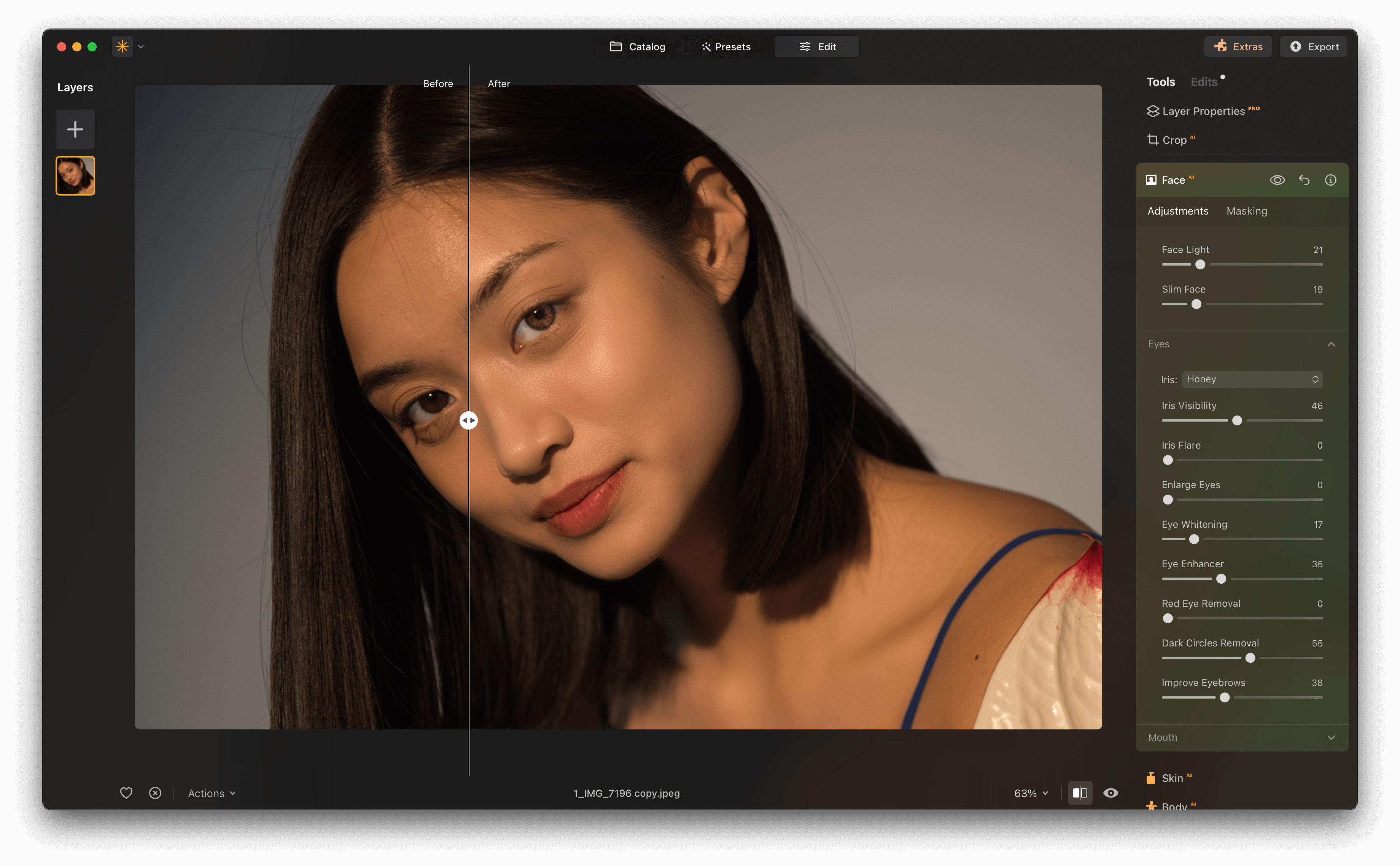Click the info icon on Face panel

click(1330, 180)
